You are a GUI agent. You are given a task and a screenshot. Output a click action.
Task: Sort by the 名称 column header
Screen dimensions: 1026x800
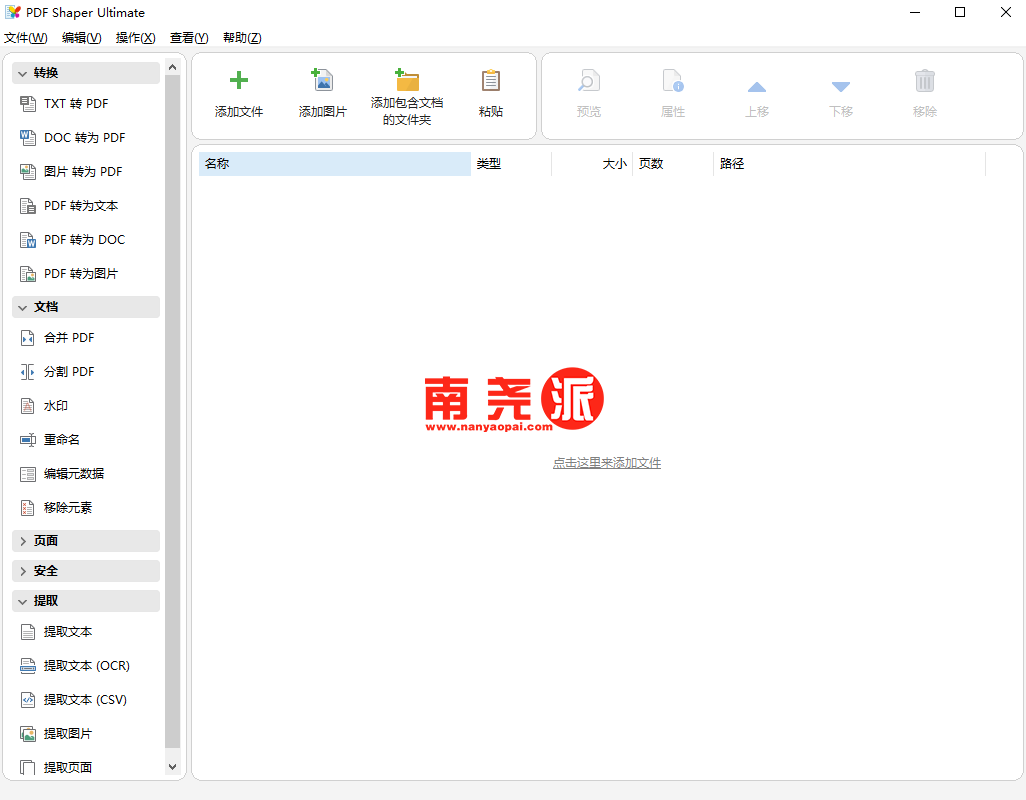tap(334, 164)
